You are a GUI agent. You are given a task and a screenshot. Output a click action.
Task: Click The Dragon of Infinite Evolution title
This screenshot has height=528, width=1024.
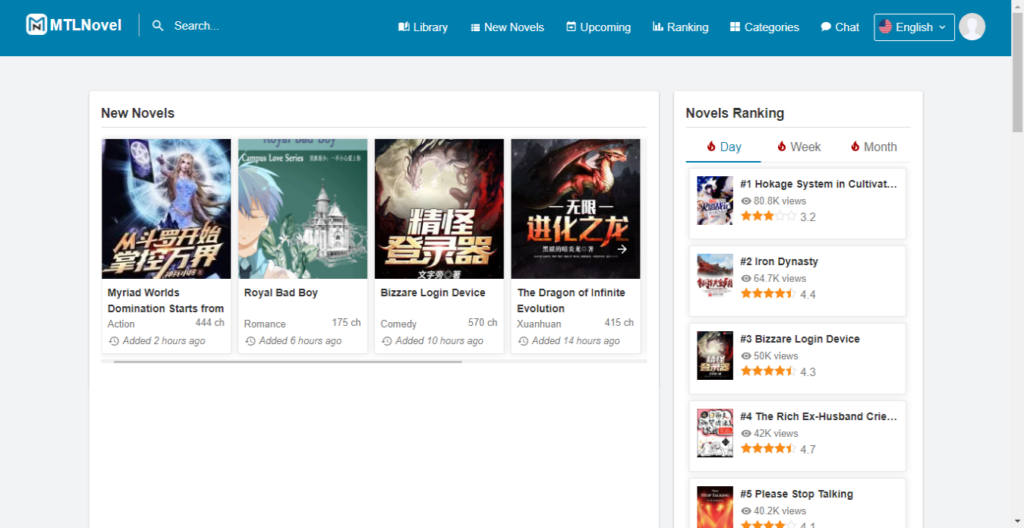point(571,301)
